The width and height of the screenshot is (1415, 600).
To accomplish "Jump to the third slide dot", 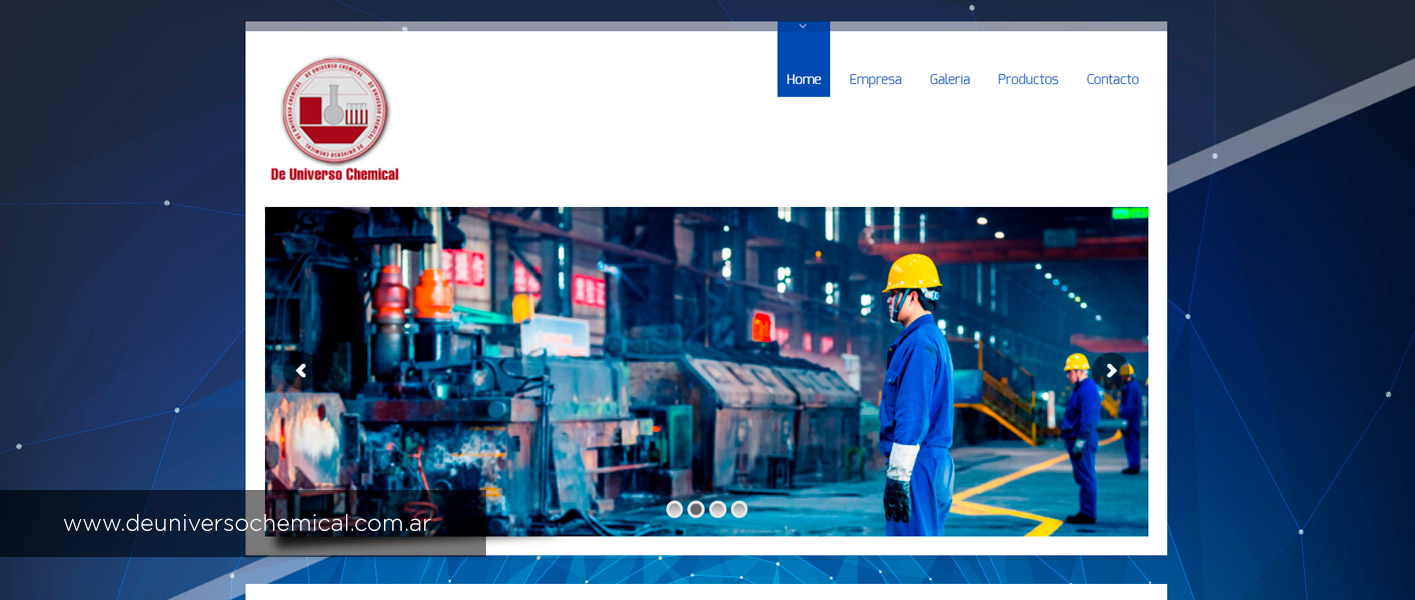I will (717, 509).
